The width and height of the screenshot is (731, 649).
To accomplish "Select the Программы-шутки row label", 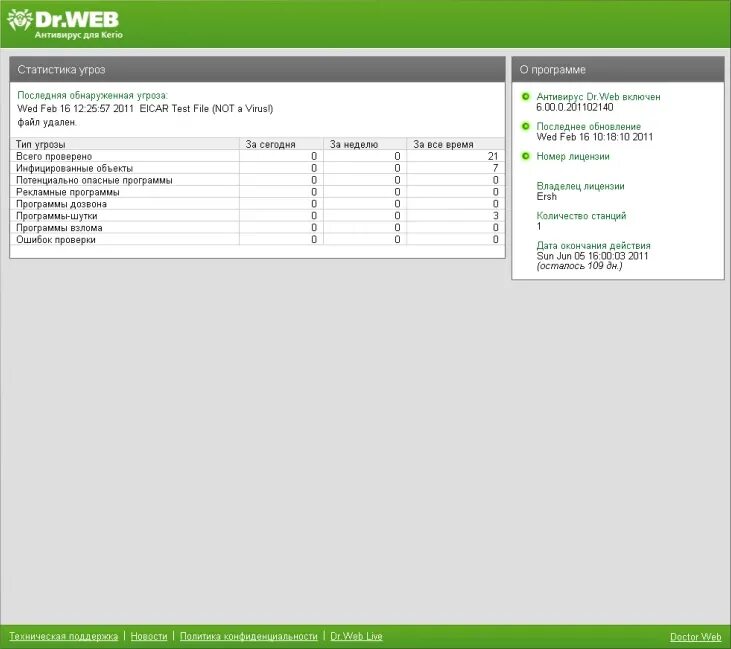I will pos(57,216).
